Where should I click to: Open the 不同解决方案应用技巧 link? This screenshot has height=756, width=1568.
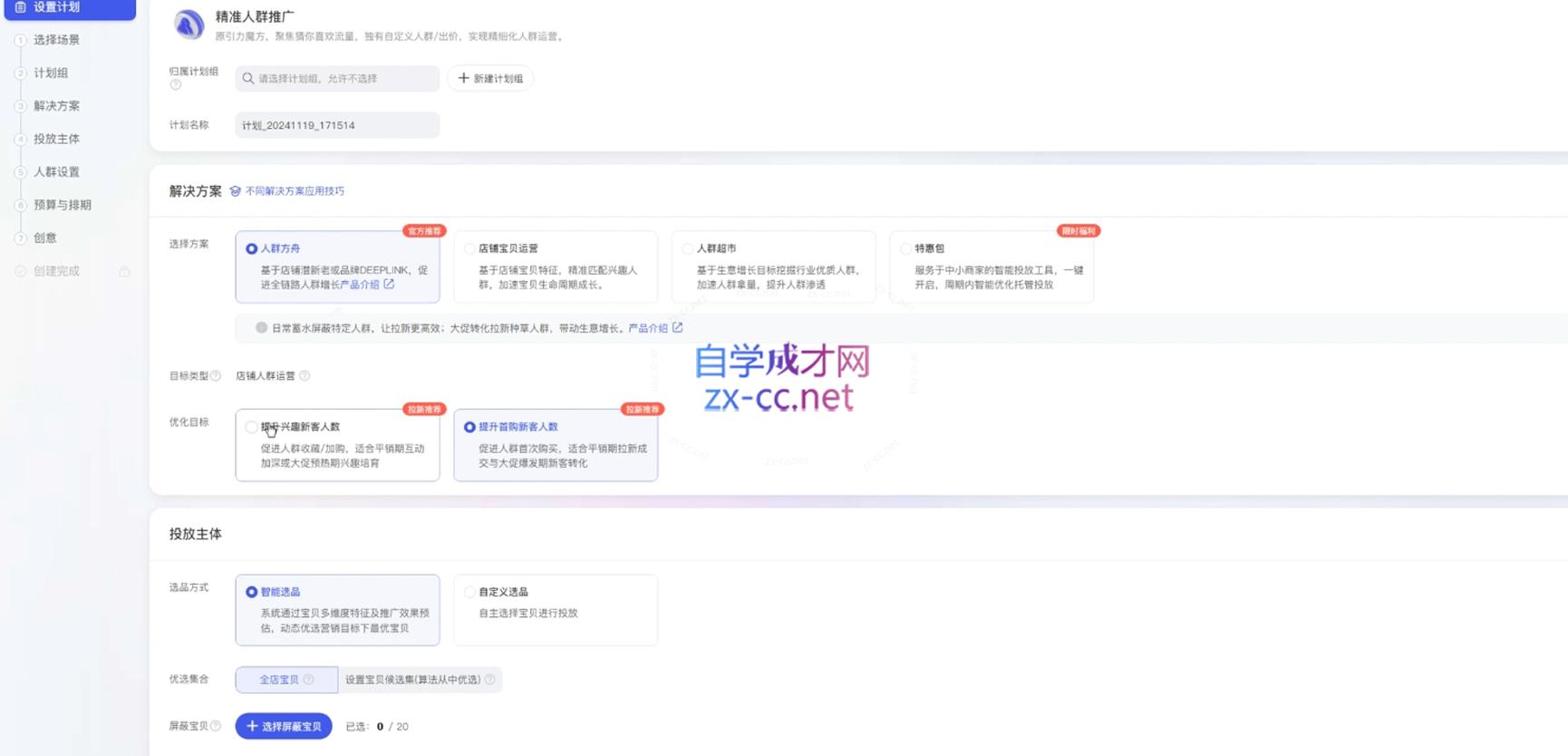point(295,191)
